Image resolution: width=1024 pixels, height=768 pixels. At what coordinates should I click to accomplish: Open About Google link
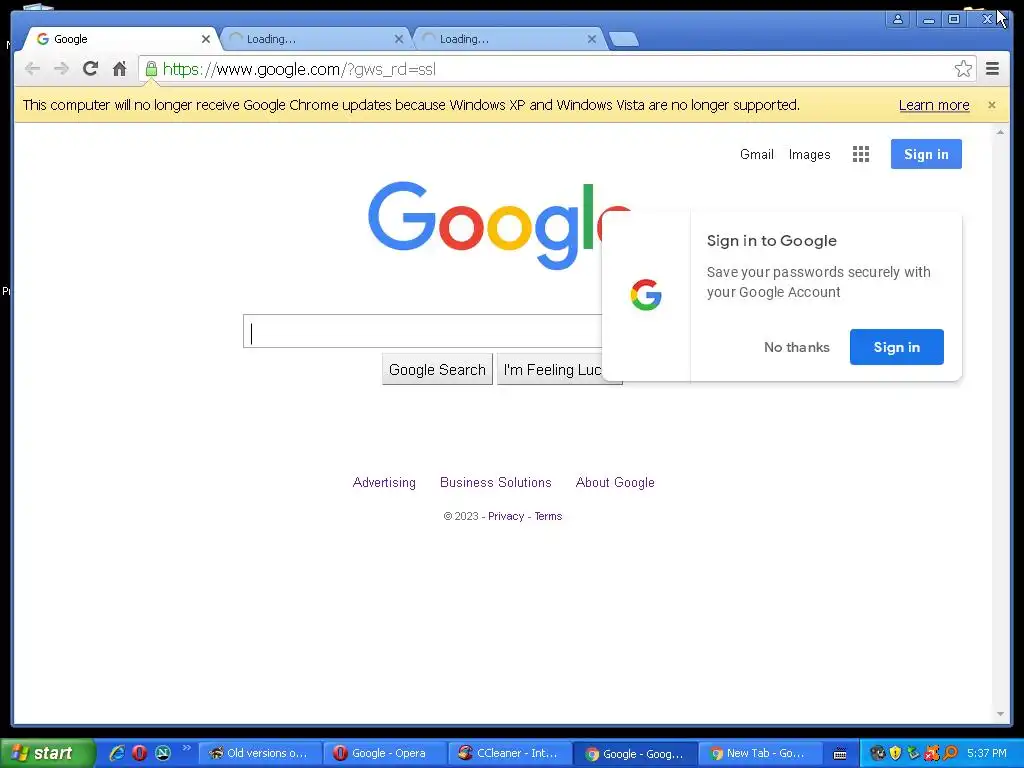[x=615, y=482]
